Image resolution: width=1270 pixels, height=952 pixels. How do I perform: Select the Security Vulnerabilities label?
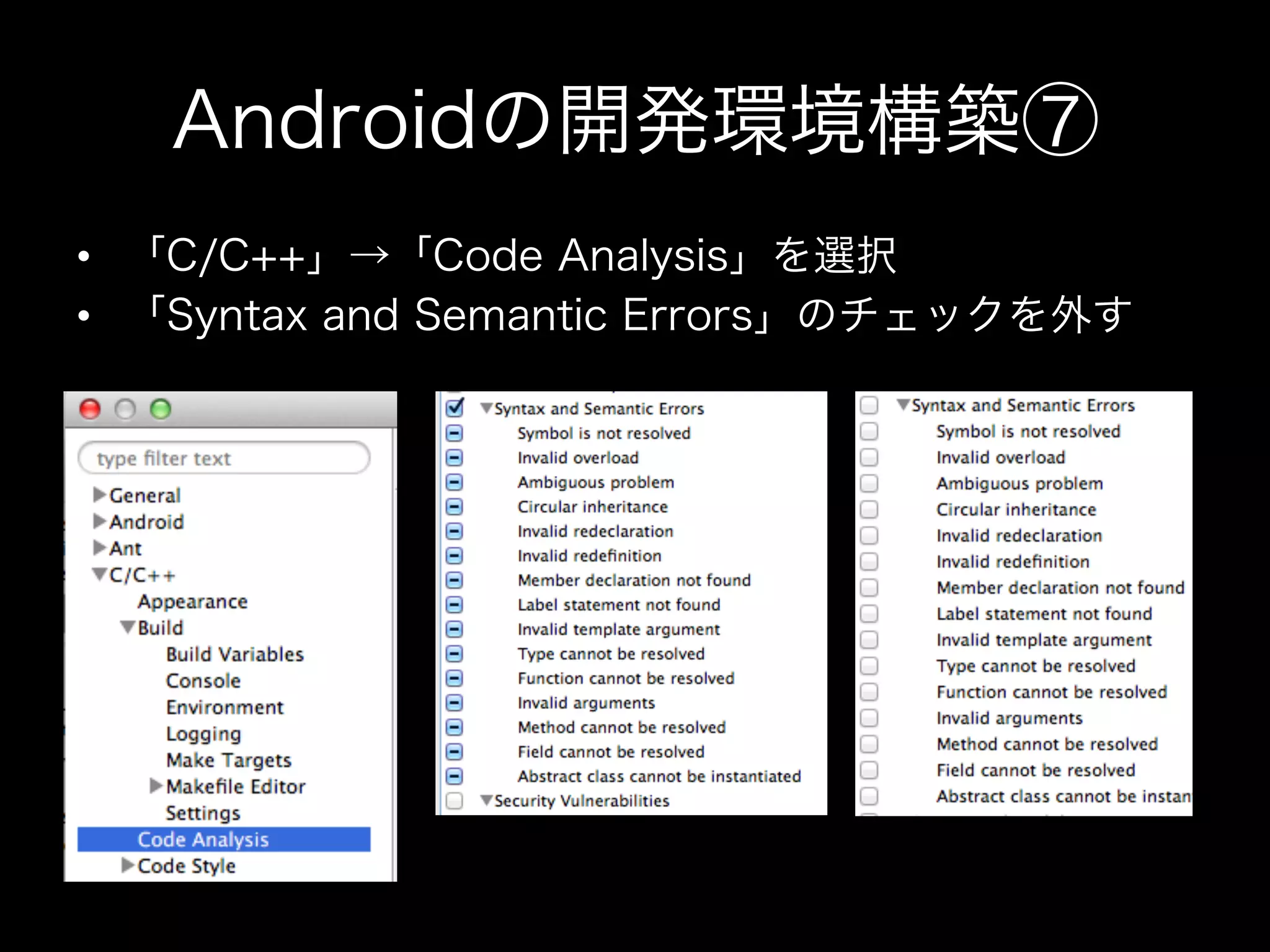tap(582, 801)
